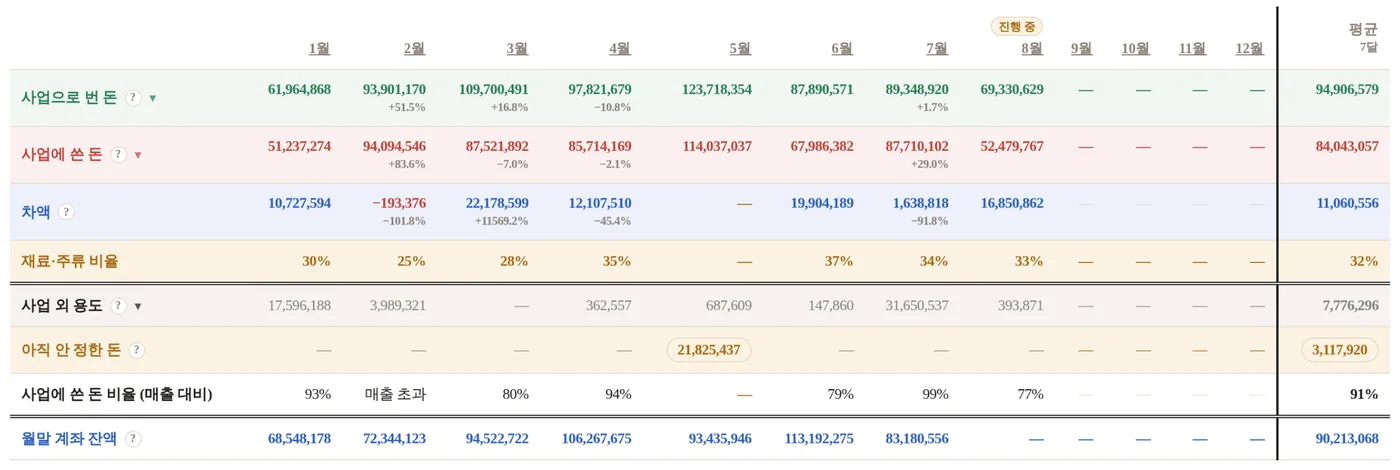Click the 99% spending ratio cell

point(935,395)
